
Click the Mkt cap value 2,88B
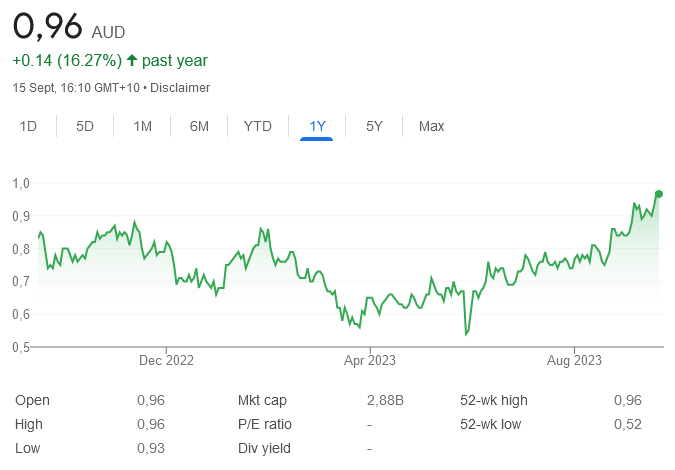[385, 400]
